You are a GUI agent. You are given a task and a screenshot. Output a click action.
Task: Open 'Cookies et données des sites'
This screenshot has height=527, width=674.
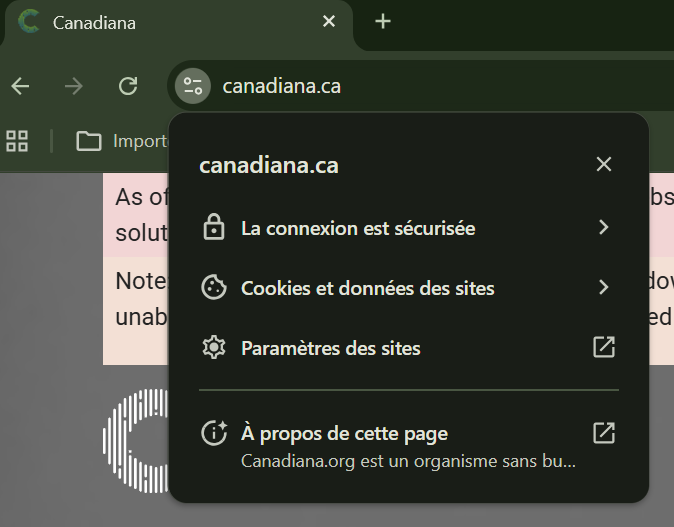(408, 288)
